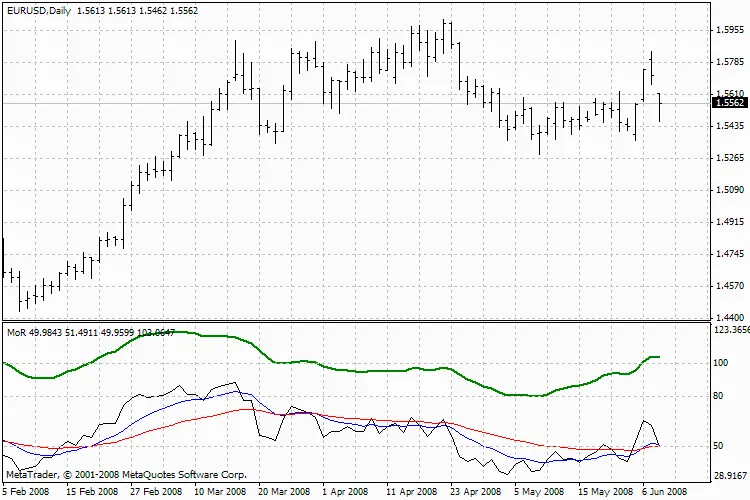The width and height of the screenshot is (750, 500).
Task: Click the 6 Jun 2008 date label
Action: coord(663,492)
